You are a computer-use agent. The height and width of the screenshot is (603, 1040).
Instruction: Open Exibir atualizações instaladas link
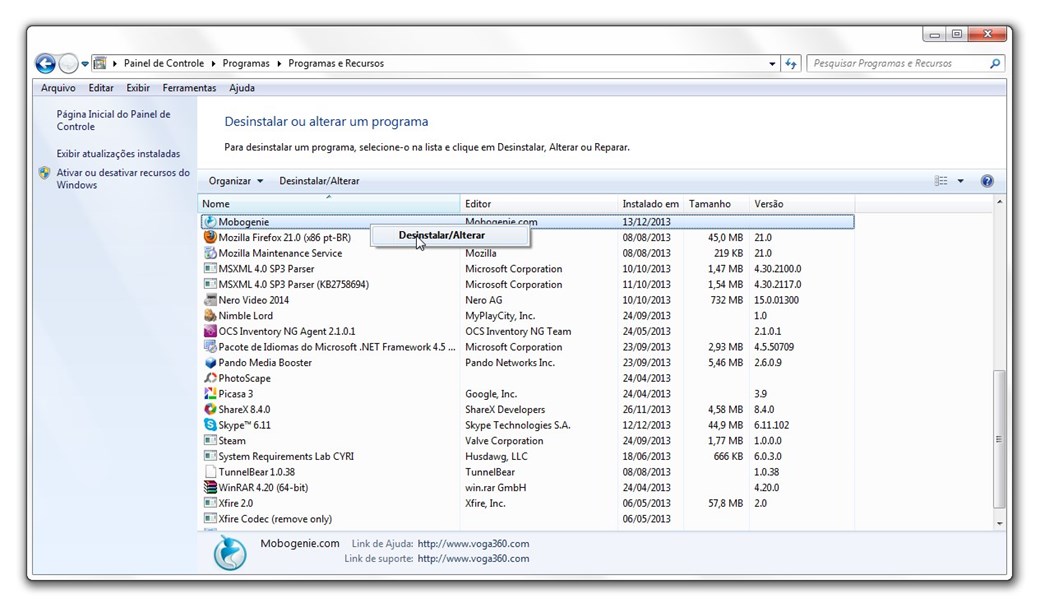[118, 154]
